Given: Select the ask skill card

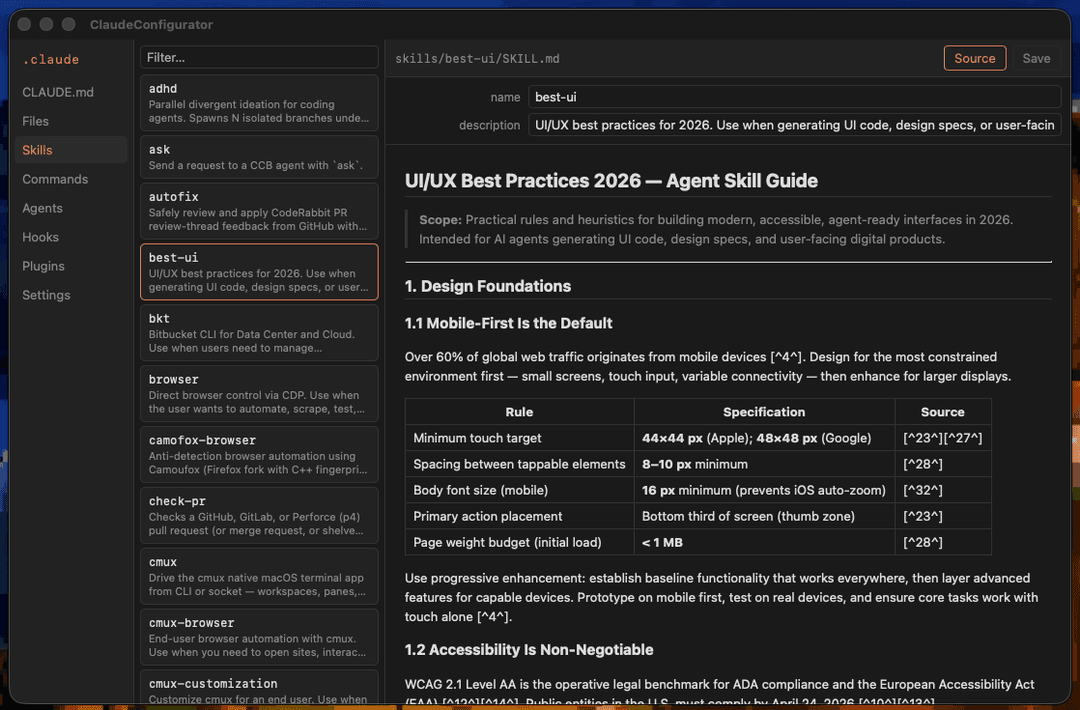Looking at the screenshot, I should [259, 157].
